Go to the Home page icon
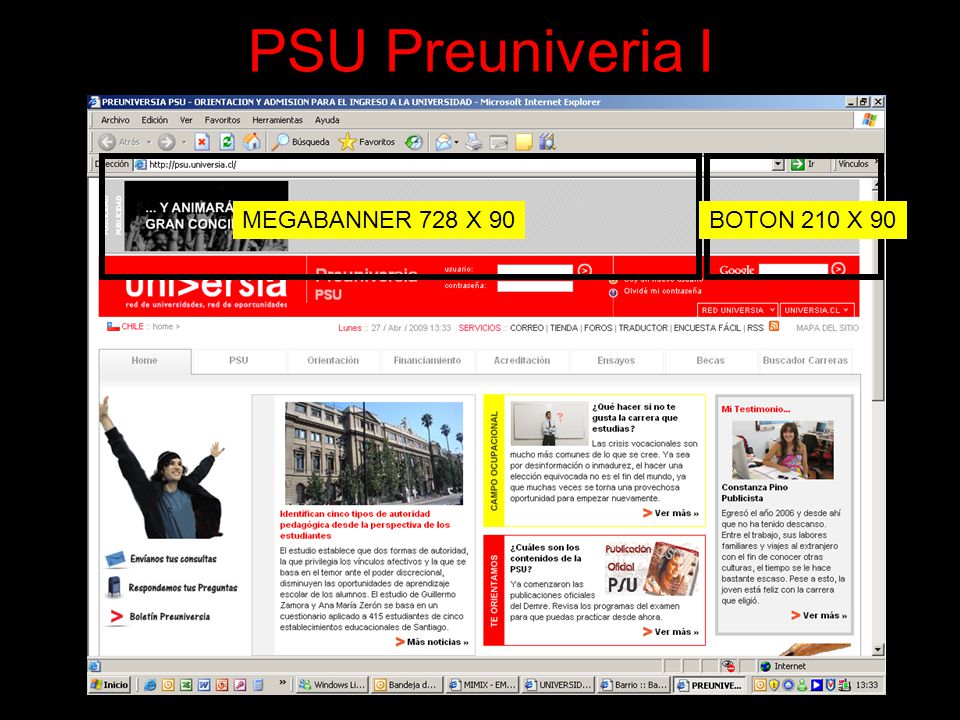The width and height of the screenshot is (960, 720). click(x=252, y=142)
